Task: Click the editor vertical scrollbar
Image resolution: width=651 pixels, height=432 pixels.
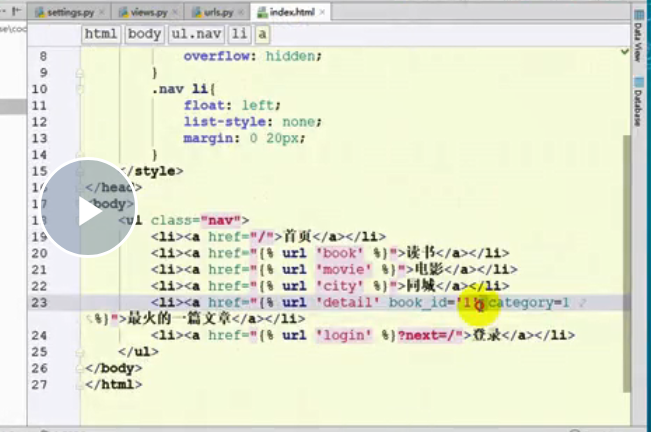Action: 627,263
